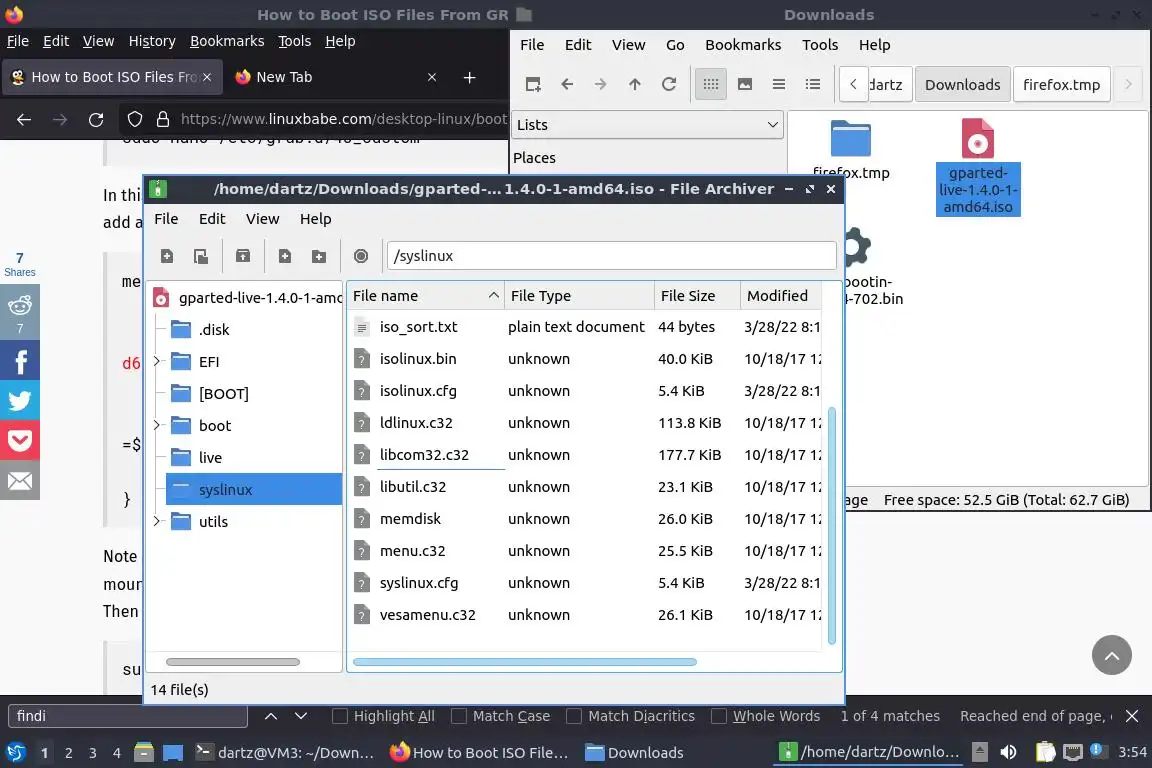1152x768 pixels.
Task: Switch to New Tab in Firefox
Action: click(334, 77)
